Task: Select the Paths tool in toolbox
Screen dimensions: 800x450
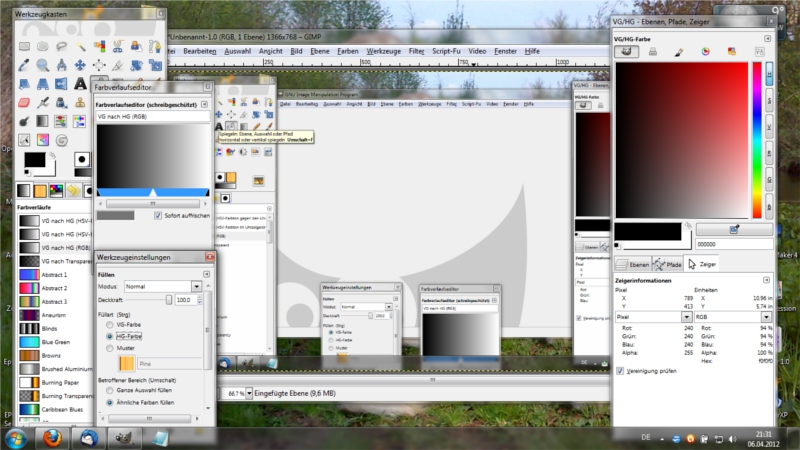Action: coord(155,46)
